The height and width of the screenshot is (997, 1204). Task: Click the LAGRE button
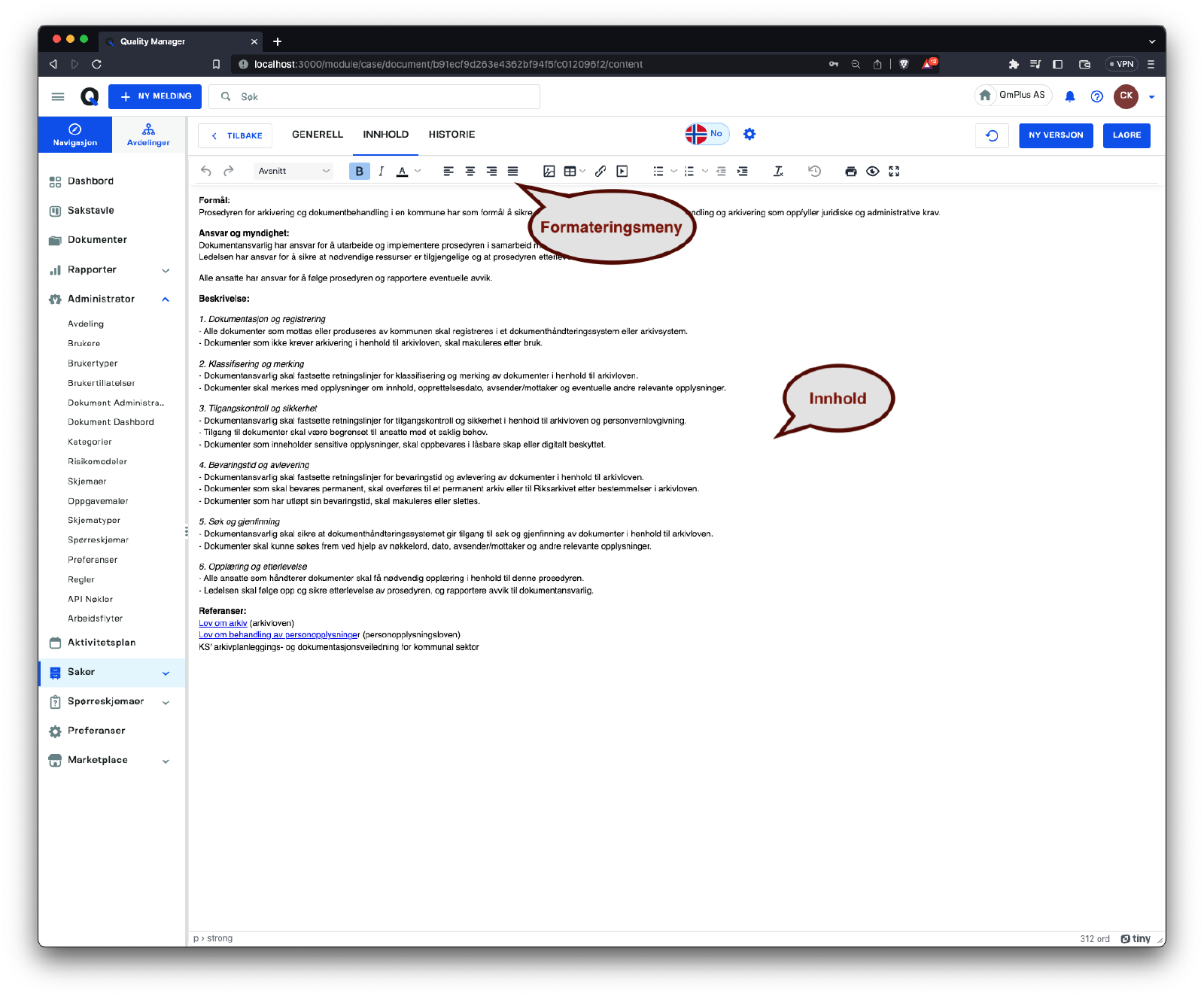tap(1126, 135)
